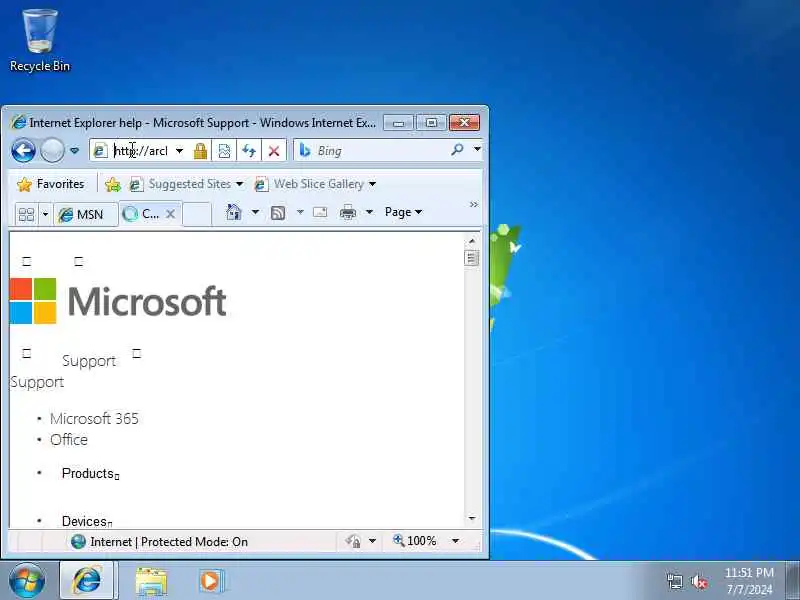Open a new blank tab
The image size is (800, 600).
pyautogui.click(x=196, y=214)
